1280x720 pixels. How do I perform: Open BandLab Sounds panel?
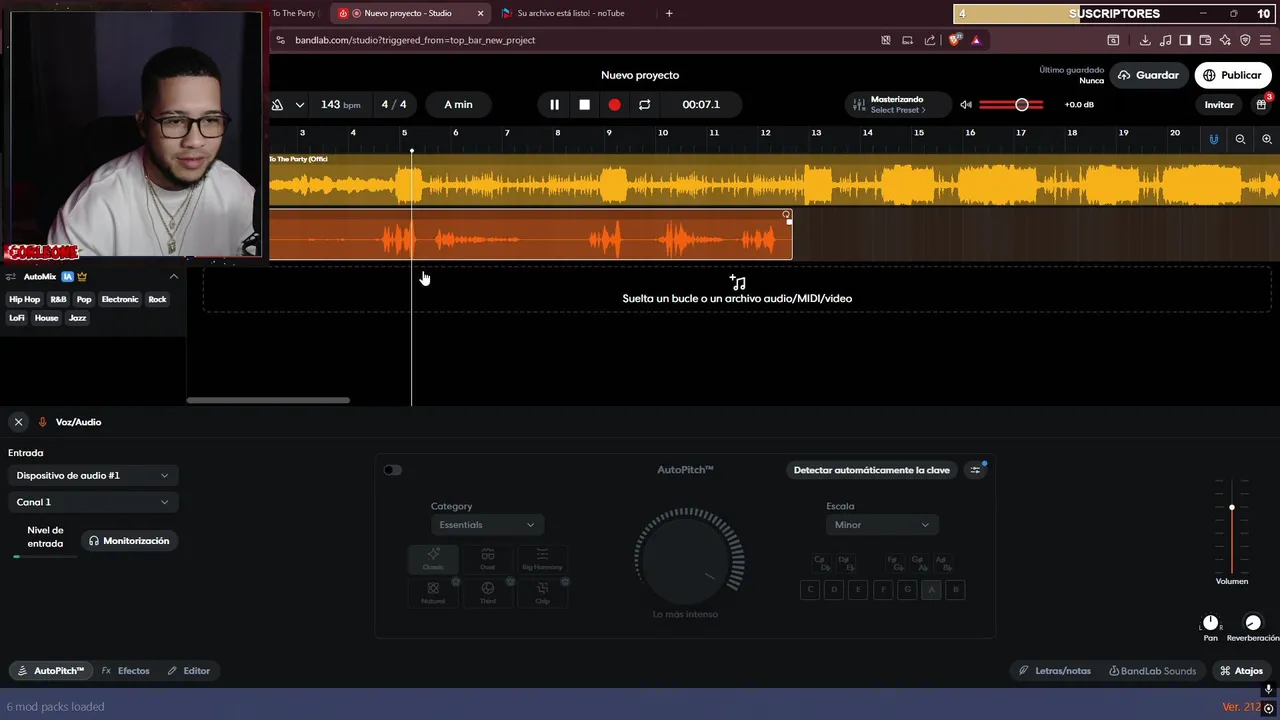1152,671
